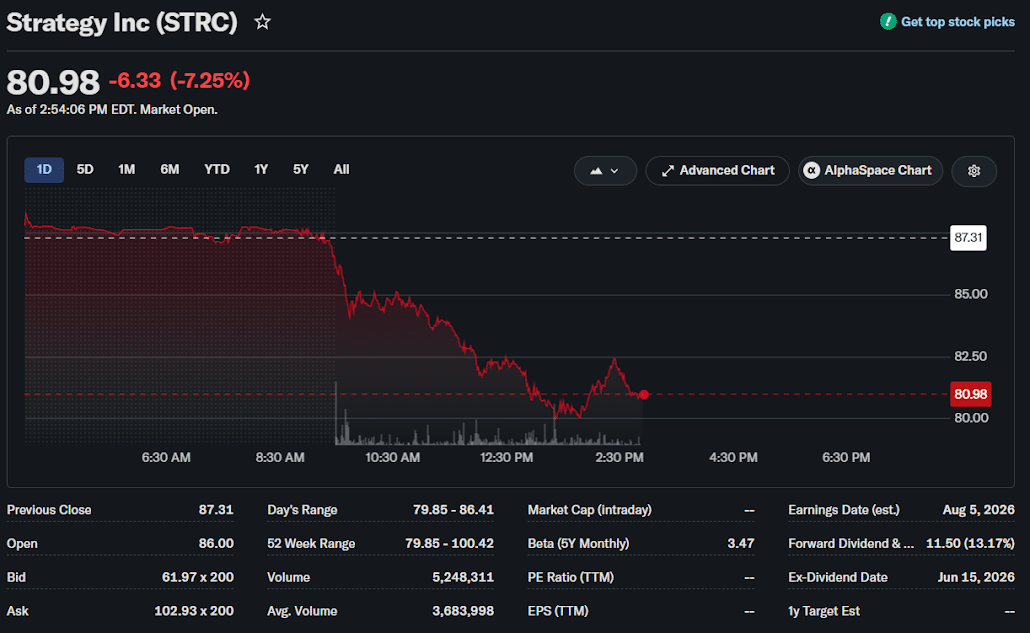Add STRC to watchlist with star icon
Screen dimensions: 1030x633
(263, 22)
